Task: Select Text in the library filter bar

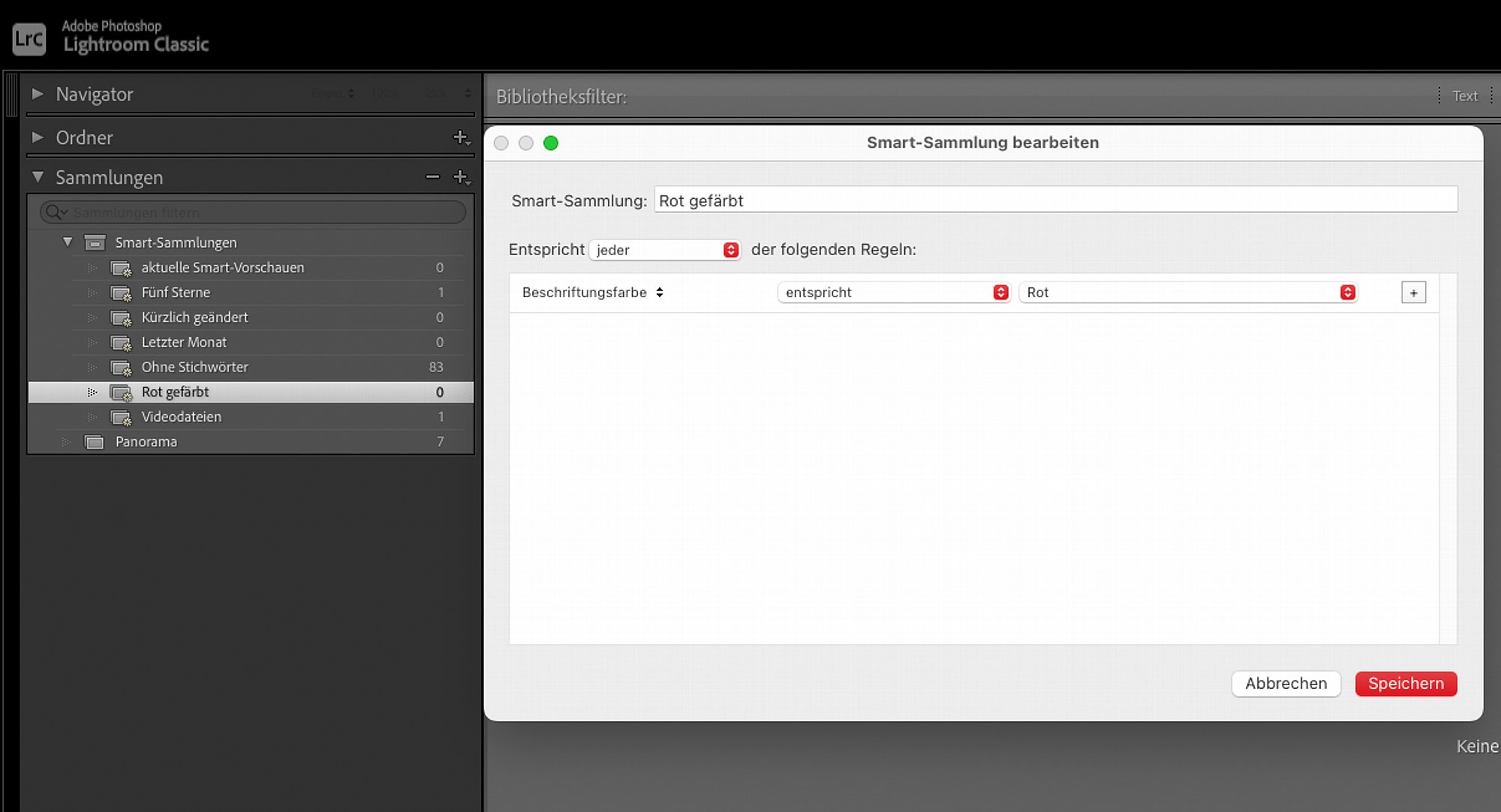Action: point(1464,96)
